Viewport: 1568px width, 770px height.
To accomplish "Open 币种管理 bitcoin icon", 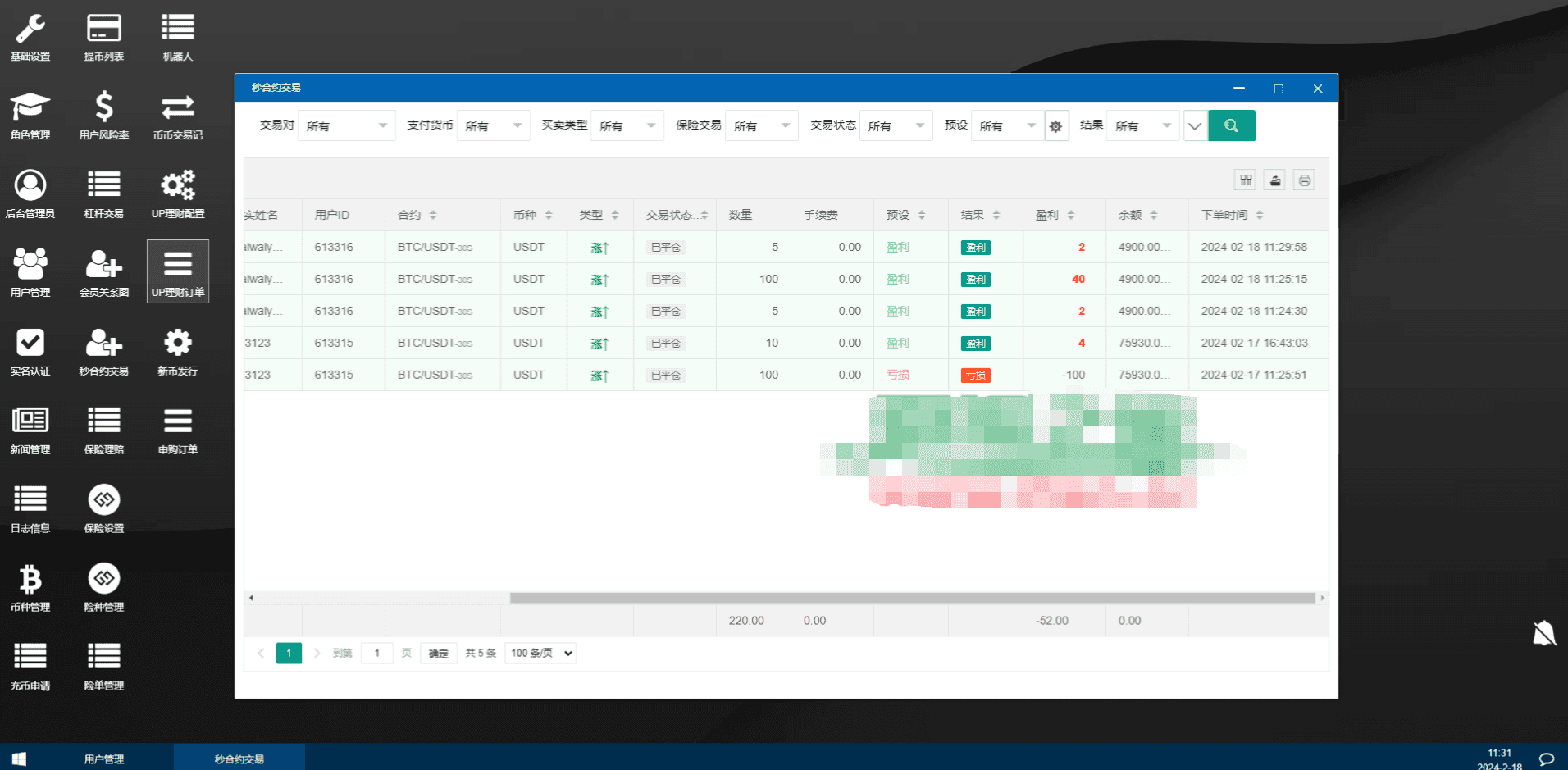I will (x=30, y=580).
